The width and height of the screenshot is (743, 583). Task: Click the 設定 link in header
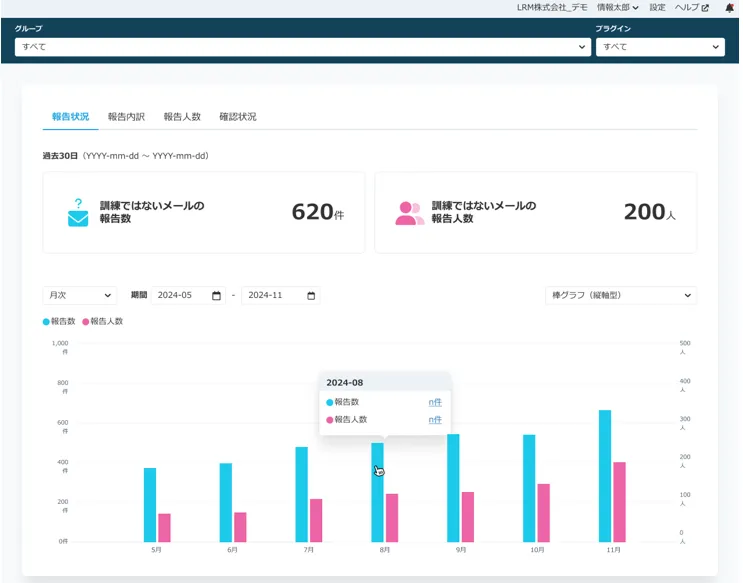click(x=657, y=7)
